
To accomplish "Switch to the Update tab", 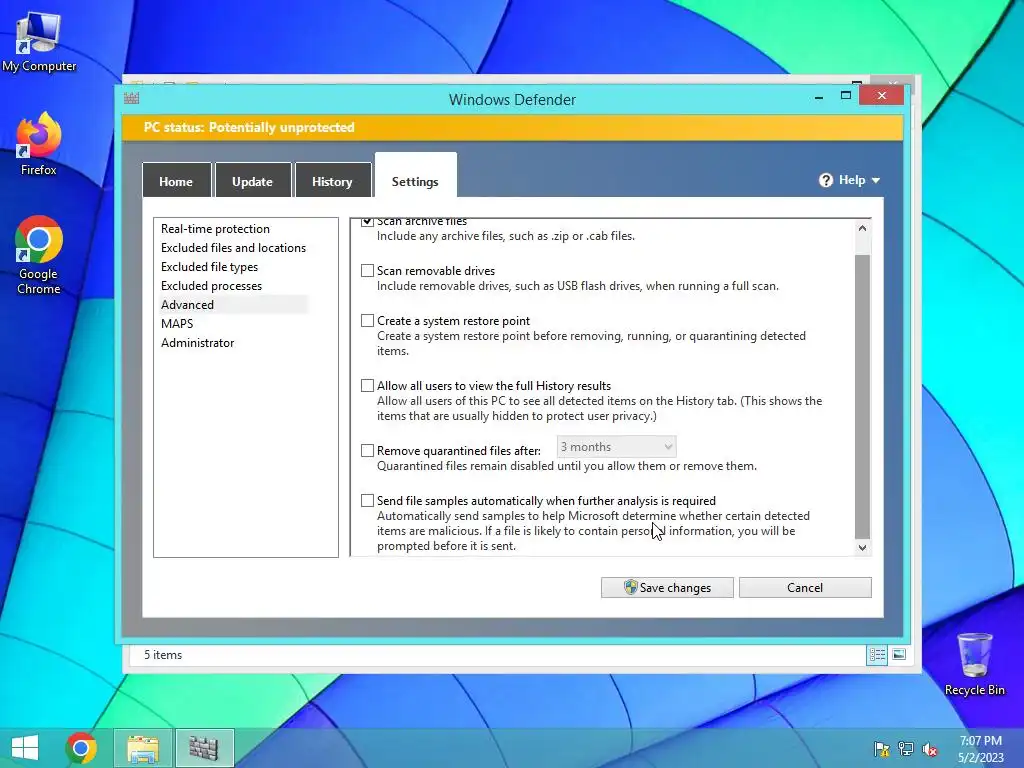I will [x=253, y=180].
